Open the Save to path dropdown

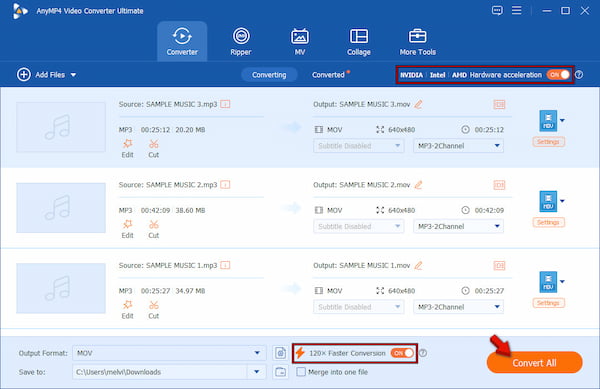(256, 372)
